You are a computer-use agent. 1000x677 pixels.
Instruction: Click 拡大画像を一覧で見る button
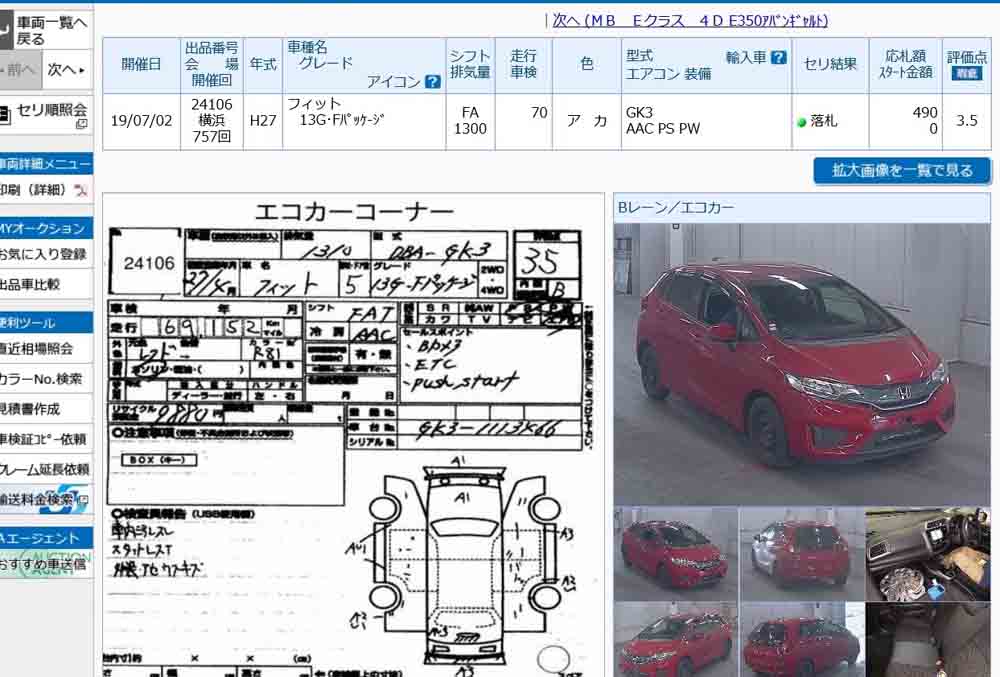[x=902, y=170]
